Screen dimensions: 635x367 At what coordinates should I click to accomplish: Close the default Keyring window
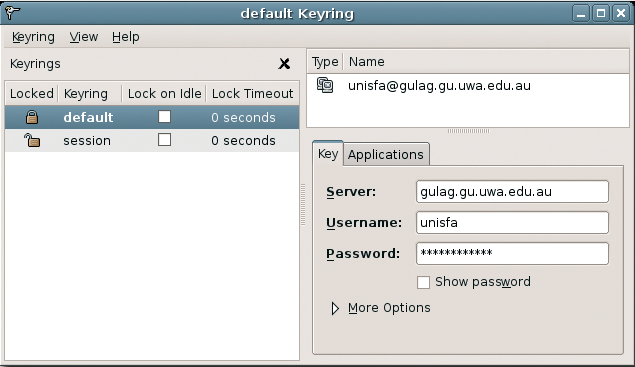(621, 13)
